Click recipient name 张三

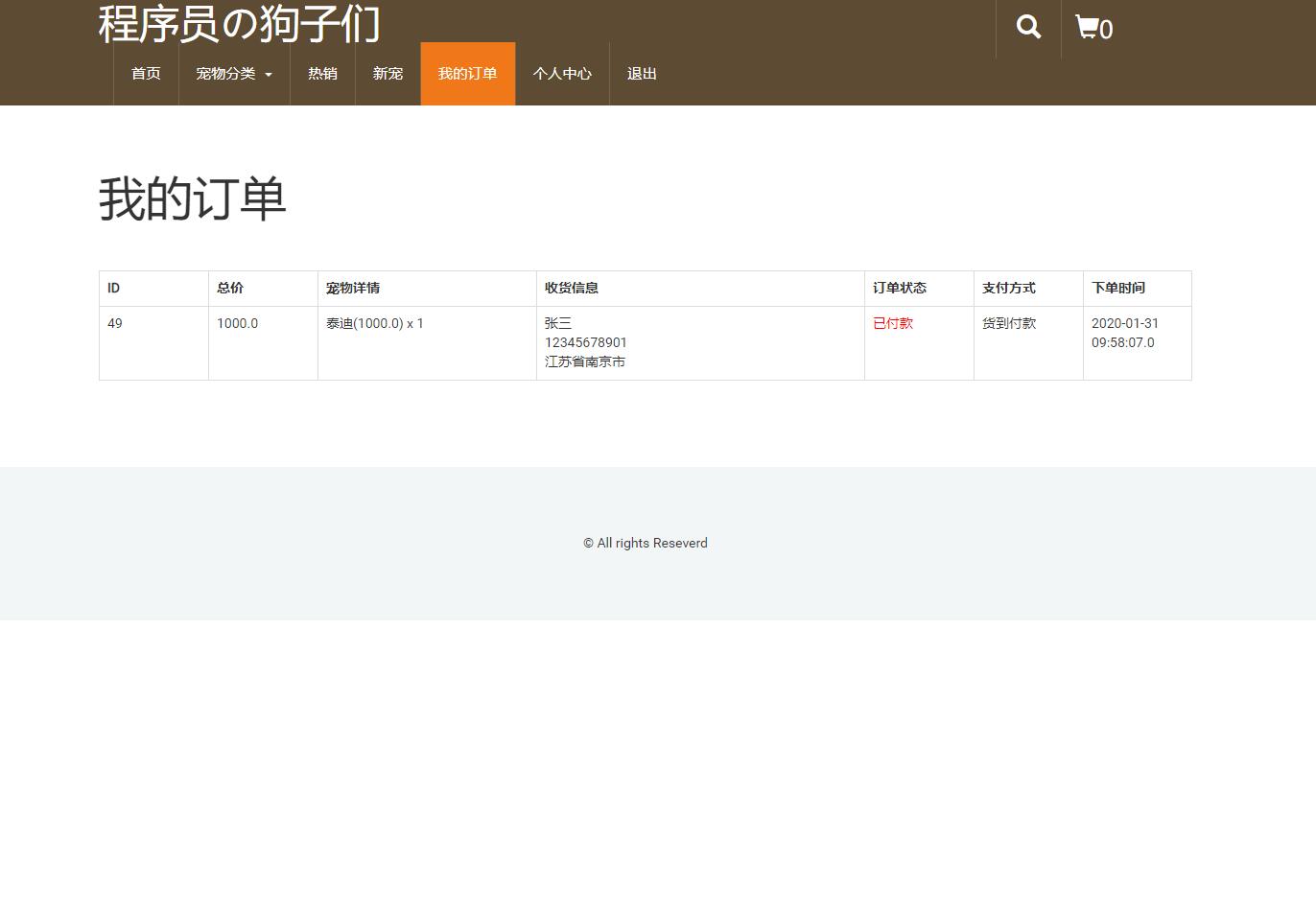(558, 323)
